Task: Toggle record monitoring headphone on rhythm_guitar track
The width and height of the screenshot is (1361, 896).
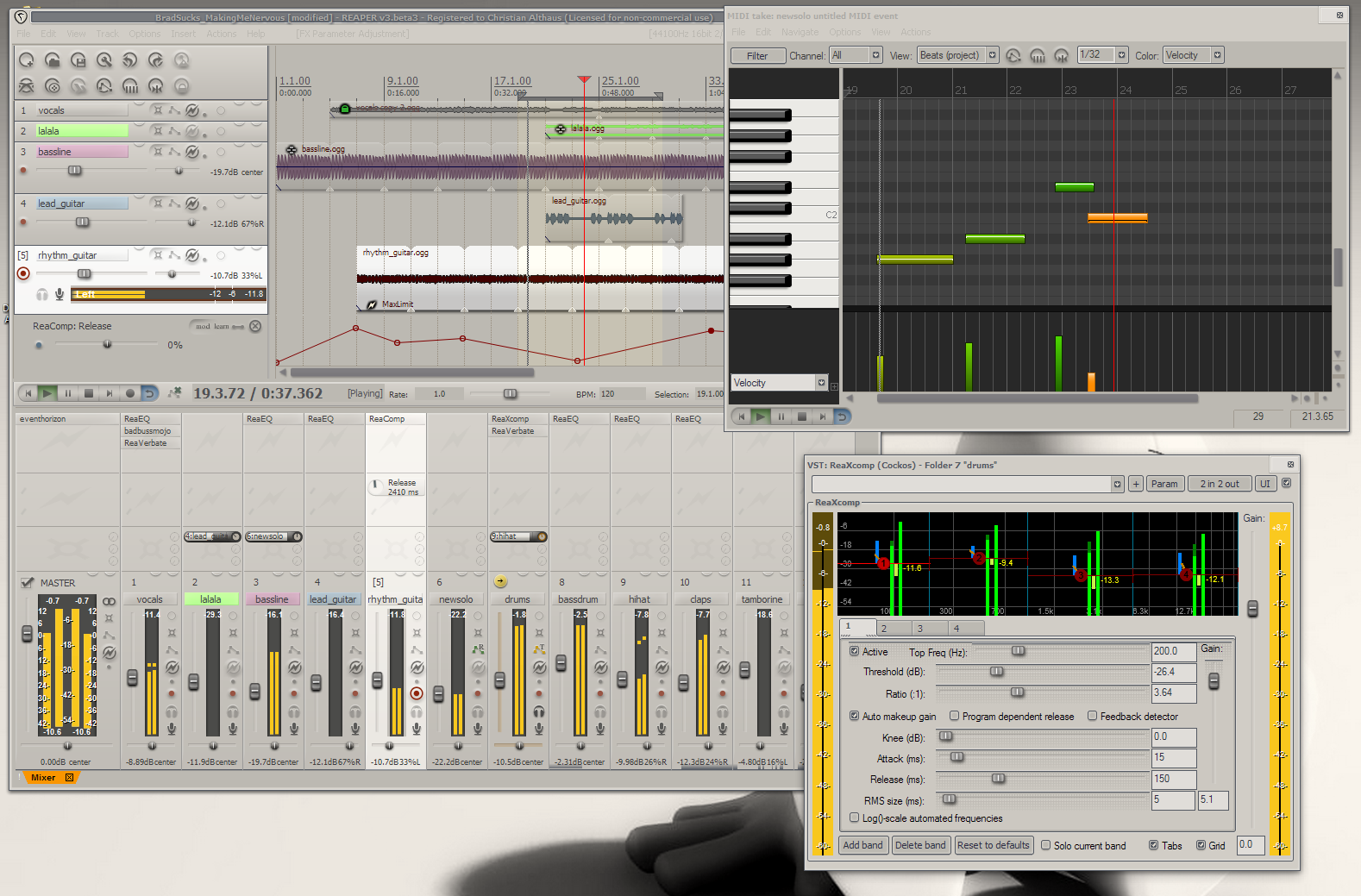Action: pyautogui.click(x=42, y=295)
